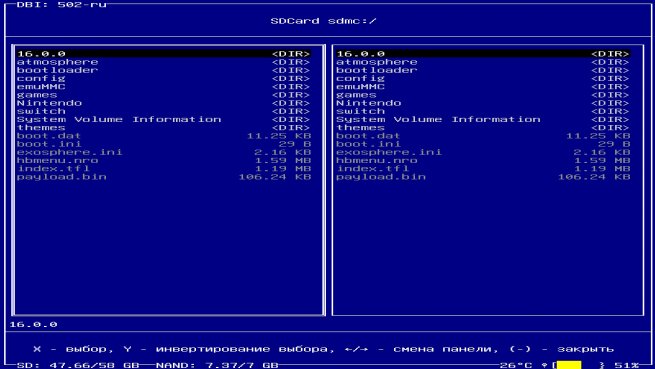Click the 26°C temperature indicator
655x369 pixels.
pos(516,365)
